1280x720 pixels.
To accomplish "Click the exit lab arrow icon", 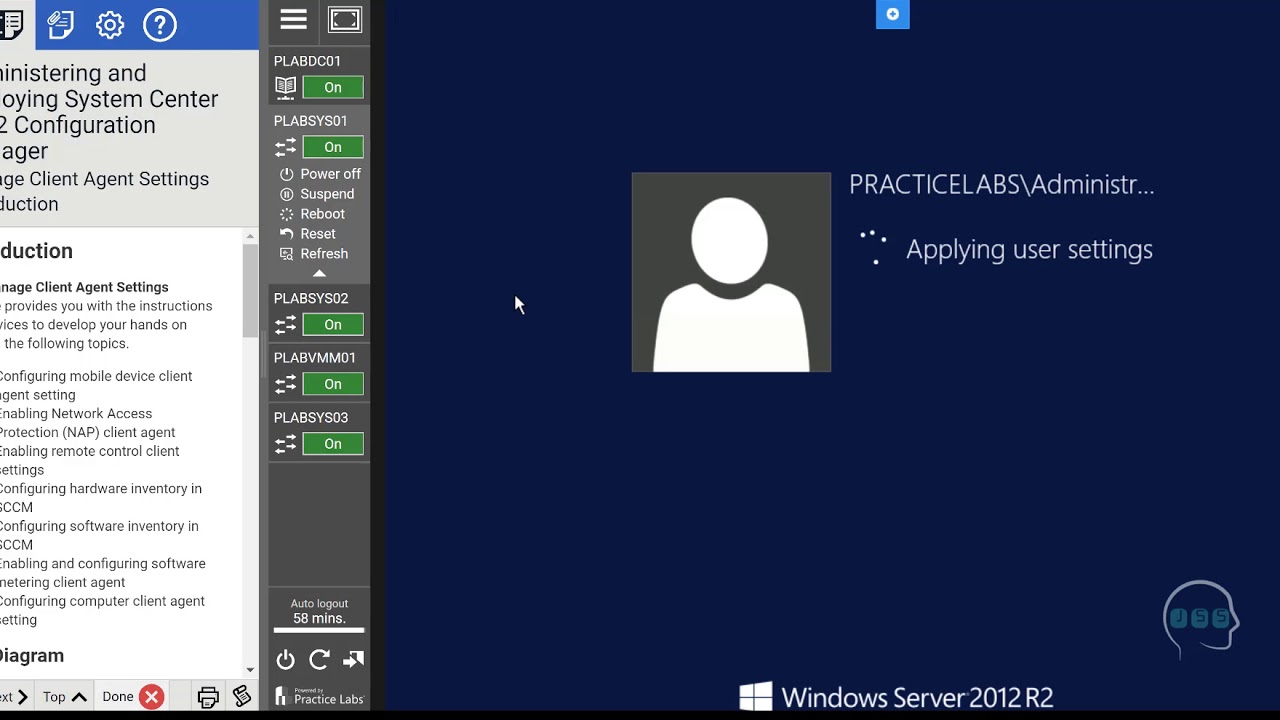I will 353,659.
